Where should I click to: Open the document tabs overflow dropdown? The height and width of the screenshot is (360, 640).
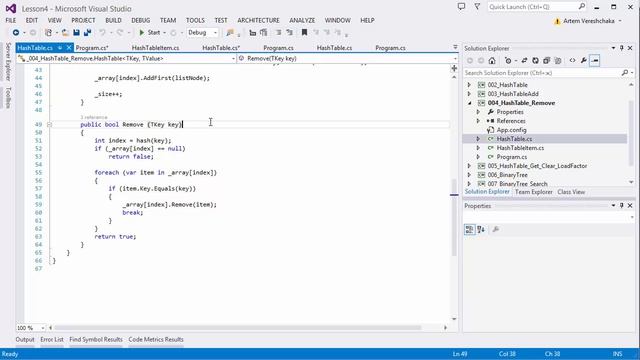coord(455,48)
